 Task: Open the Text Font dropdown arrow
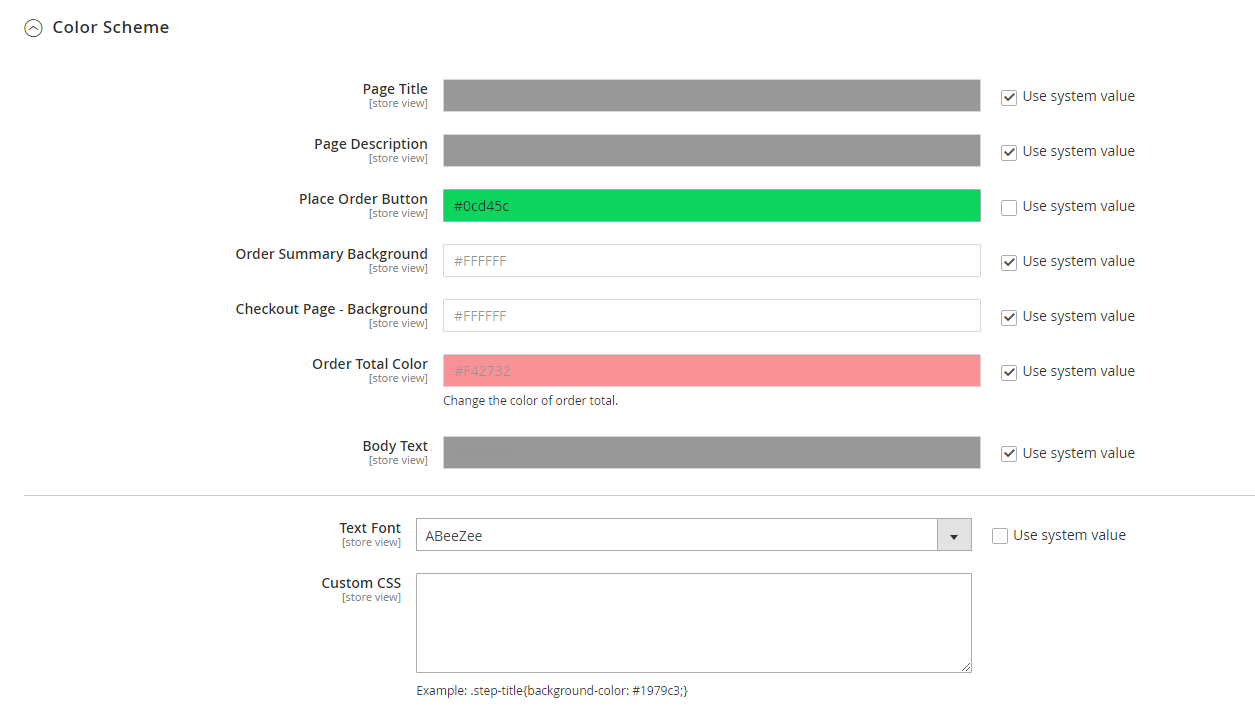coord(954,535)
